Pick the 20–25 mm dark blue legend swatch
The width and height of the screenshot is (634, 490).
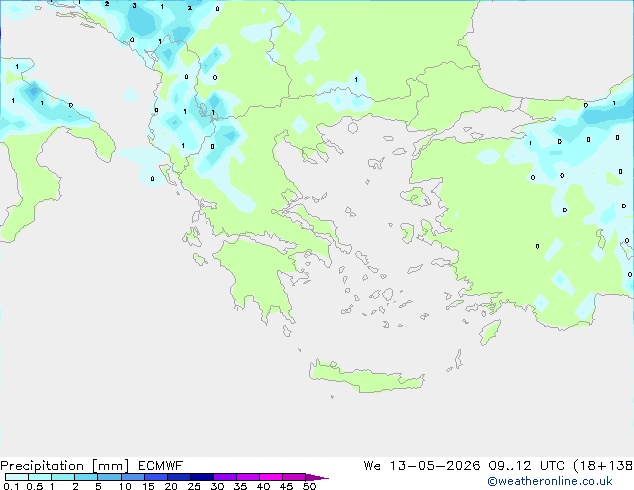(178, 477)
